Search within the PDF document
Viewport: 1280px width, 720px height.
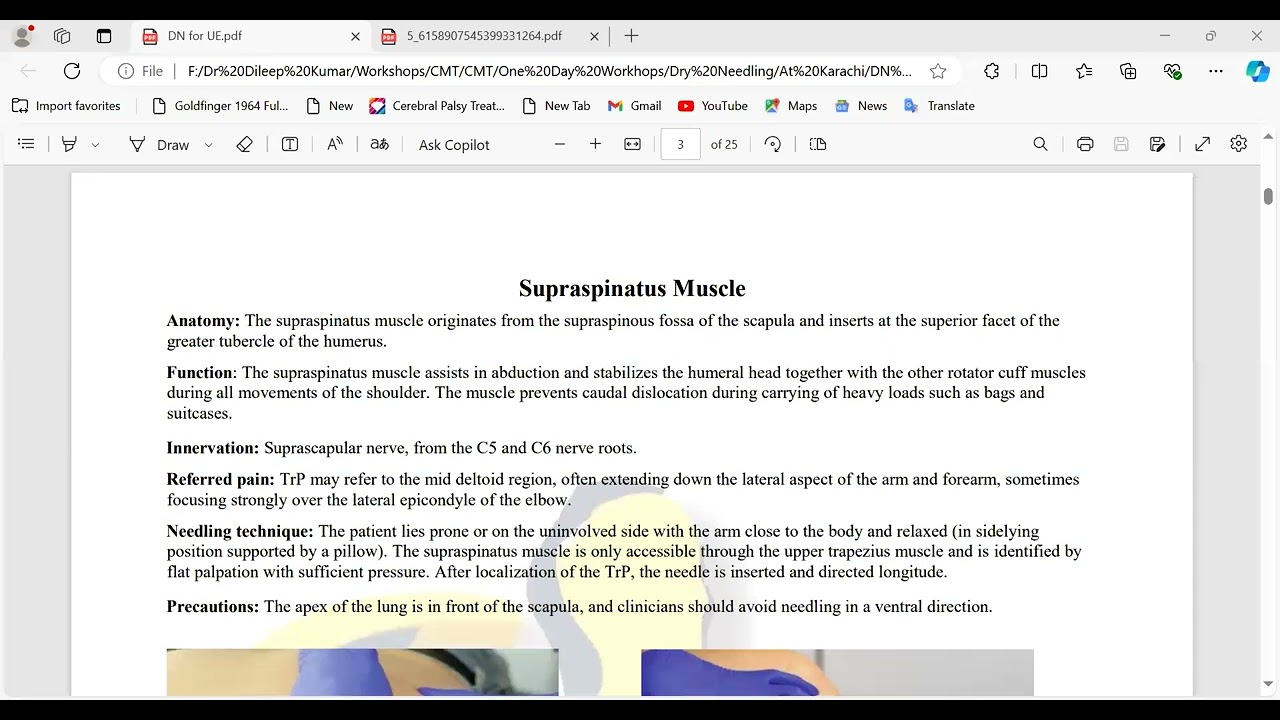(1040, 144)
